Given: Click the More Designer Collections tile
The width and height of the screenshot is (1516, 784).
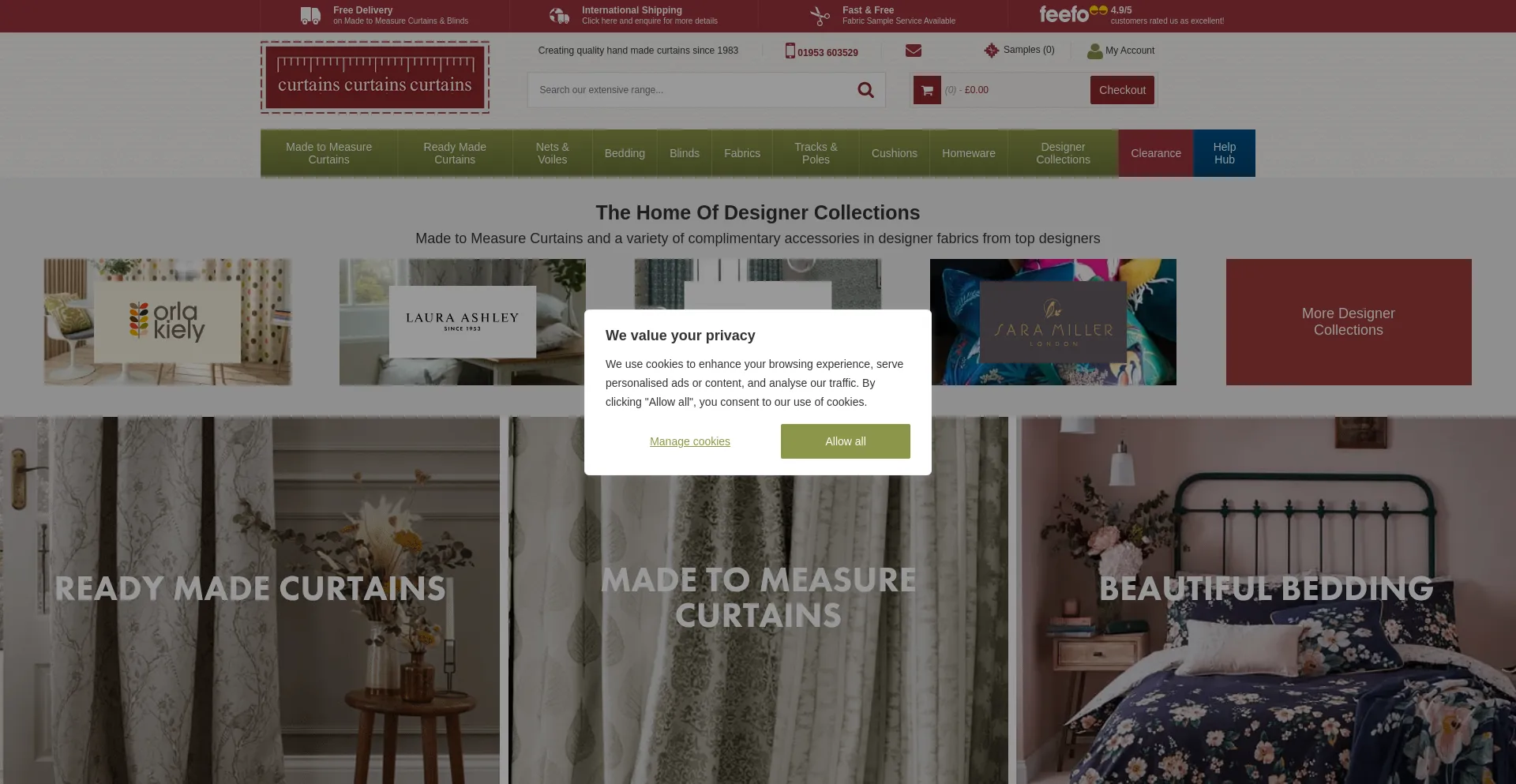Looking at the screenshot, I should [1348, 322].
